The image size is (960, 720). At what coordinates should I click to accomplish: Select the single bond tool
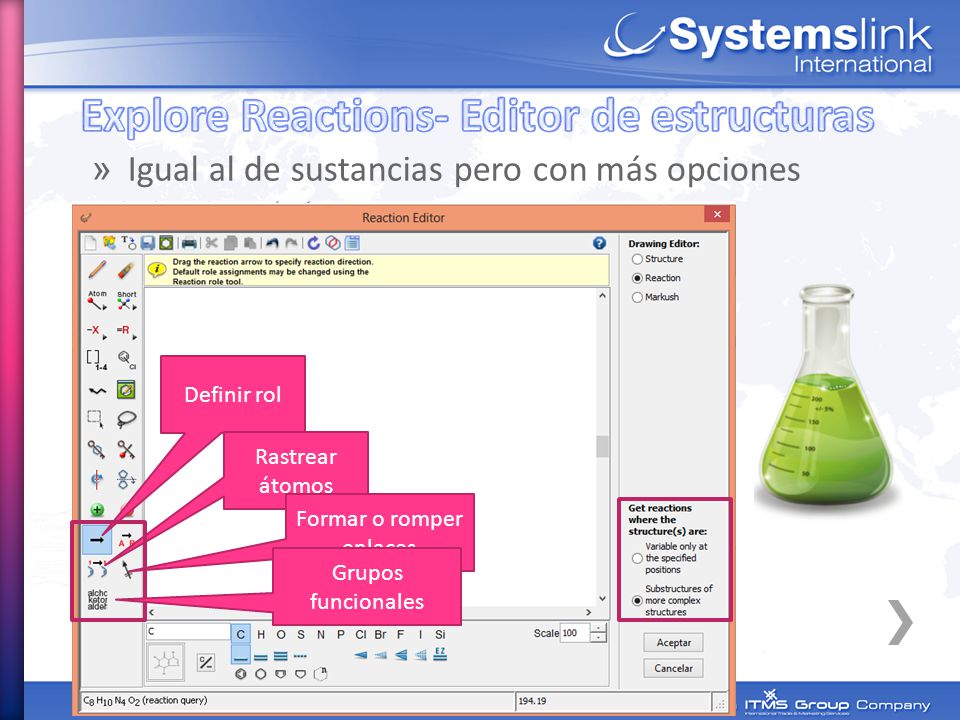tap(241, 656)
